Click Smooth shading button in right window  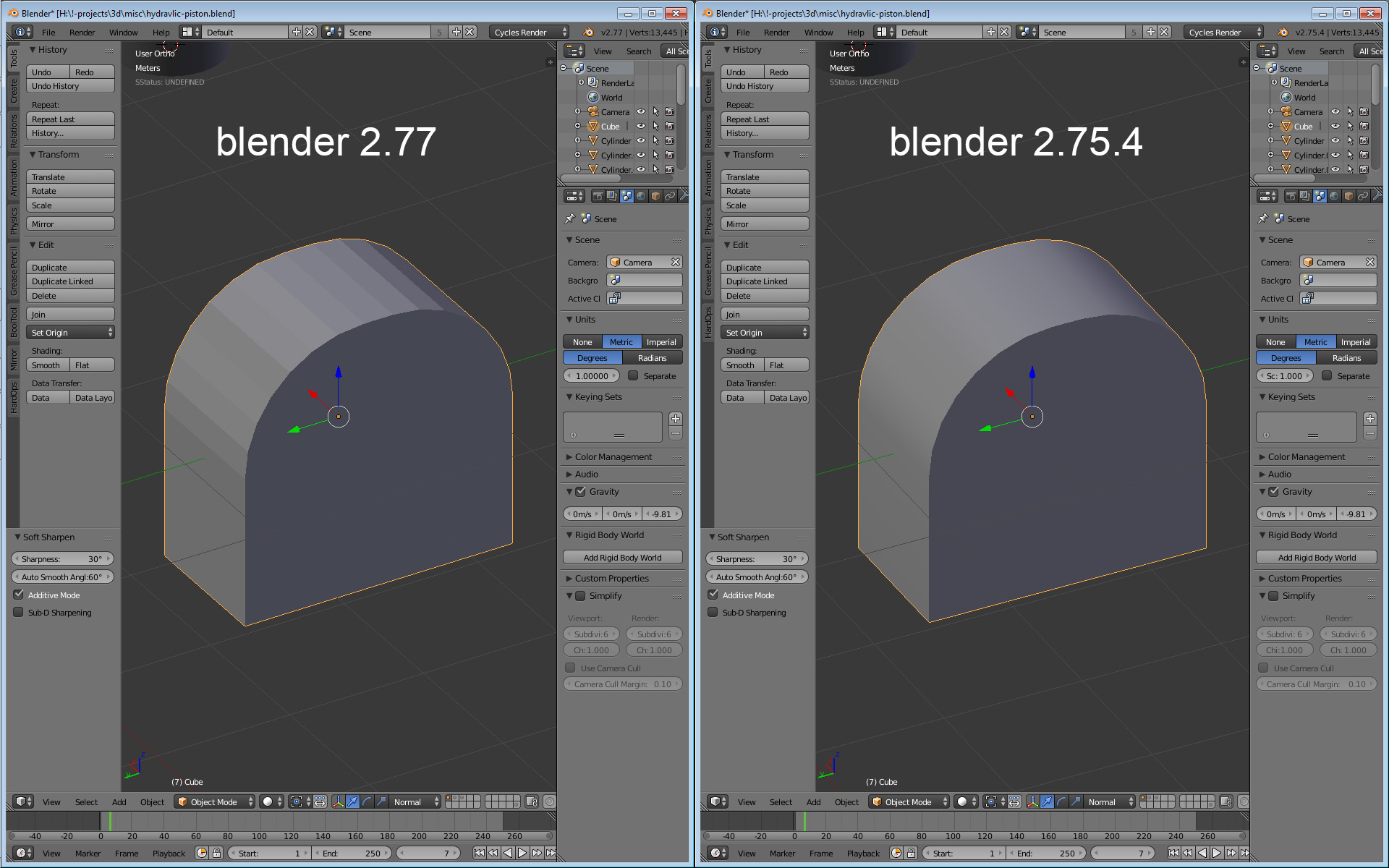pos(742,365)
